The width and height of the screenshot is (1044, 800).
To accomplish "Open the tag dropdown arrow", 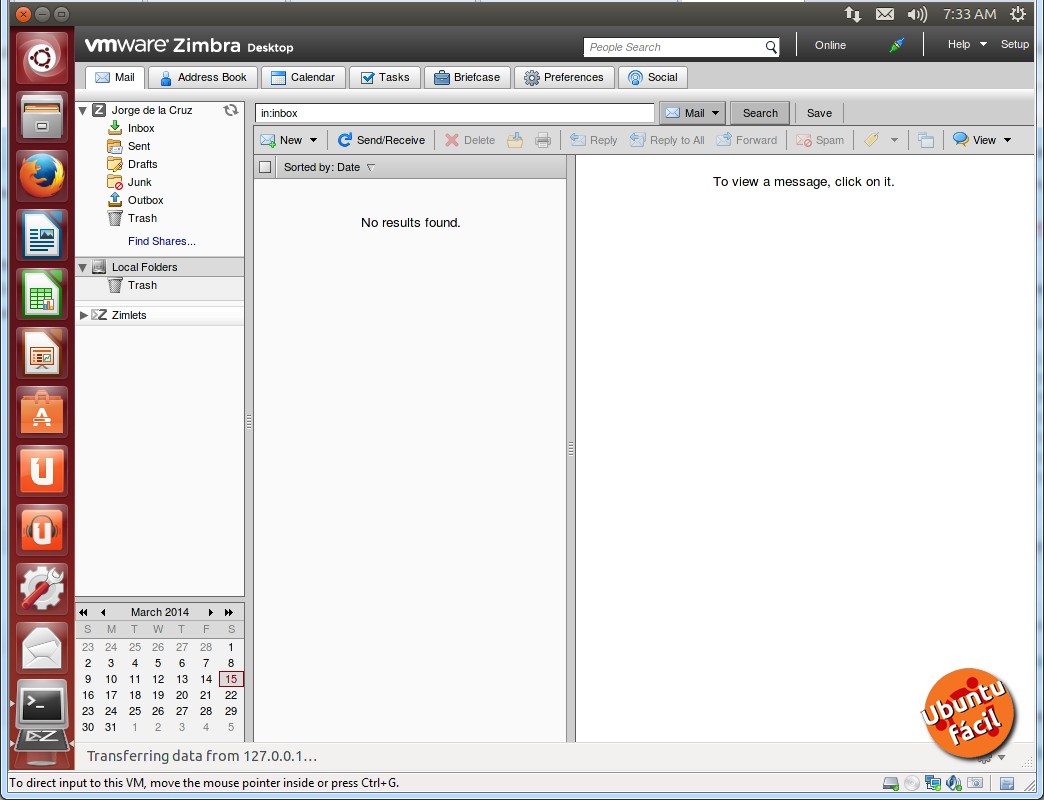I will pyautogui.click(x=894, y=140).
